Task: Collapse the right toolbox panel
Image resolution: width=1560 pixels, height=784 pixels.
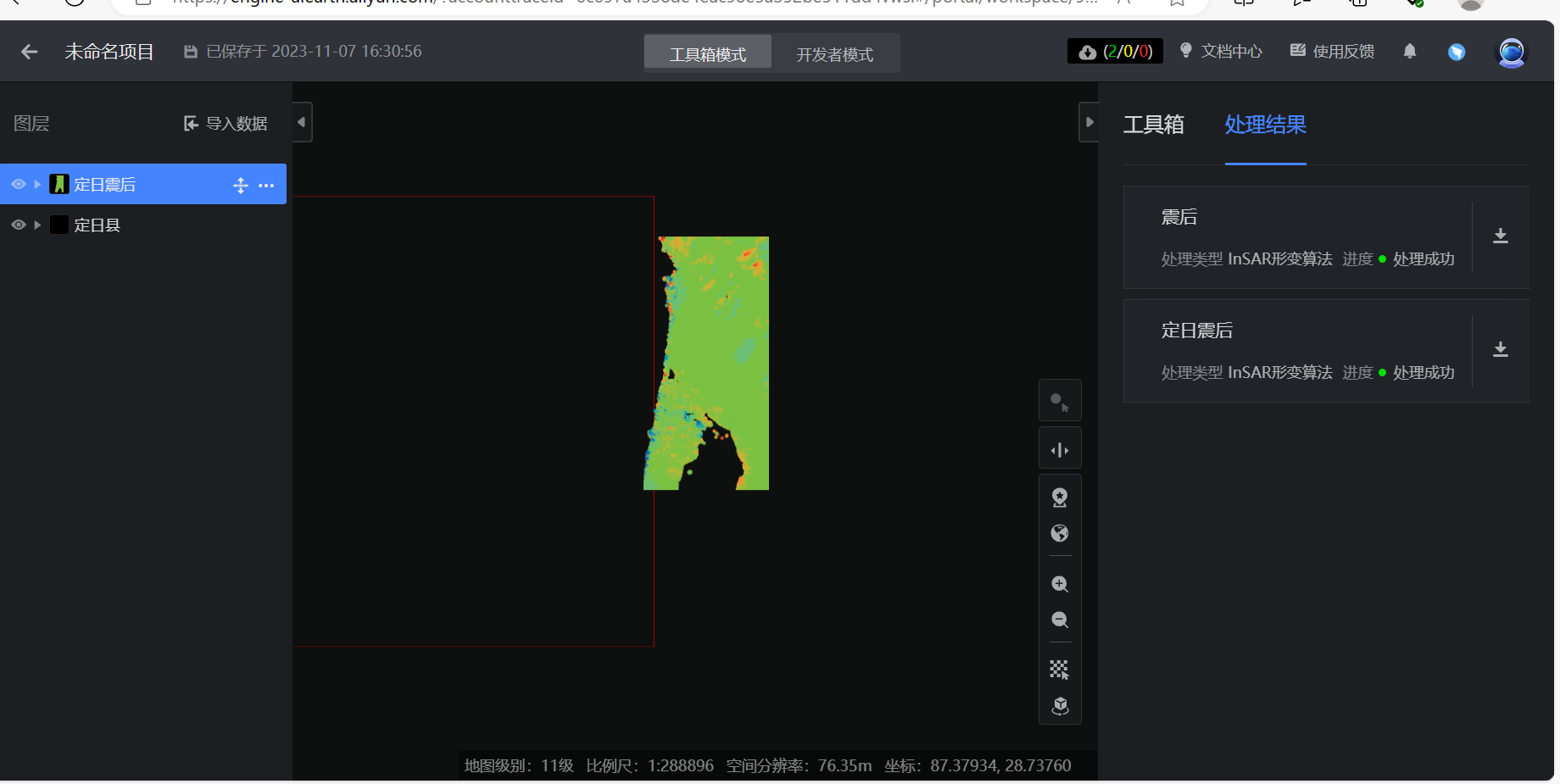Action: 1089,122
